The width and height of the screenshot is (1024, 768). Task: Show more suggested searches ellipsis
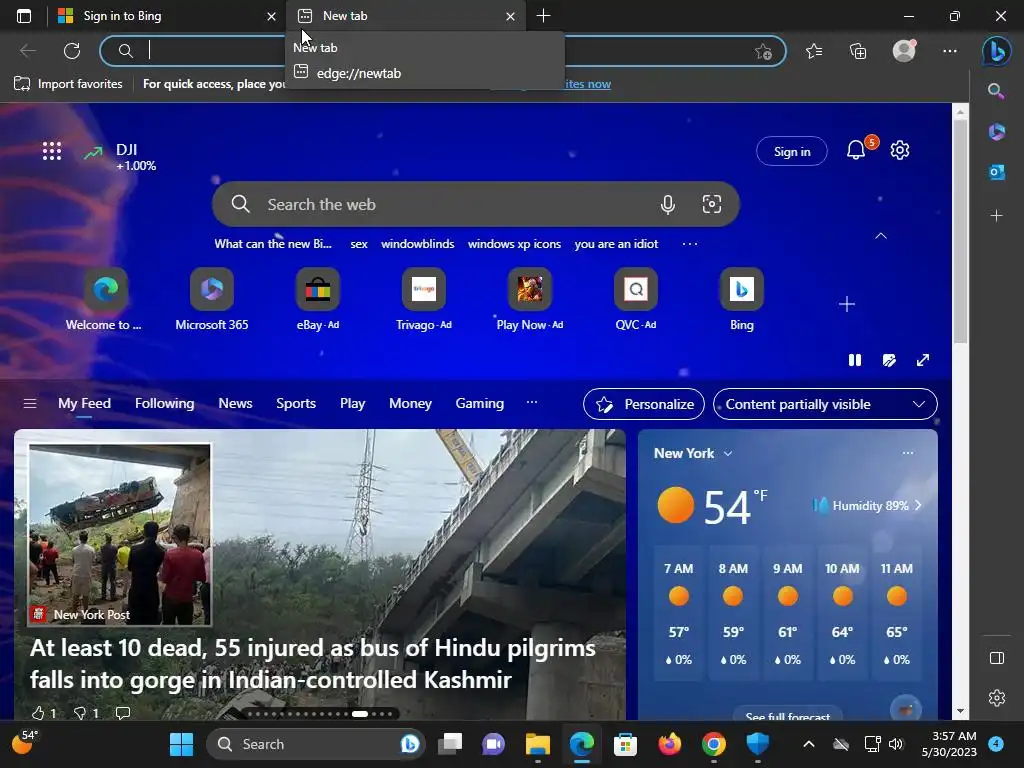(690, 244)
